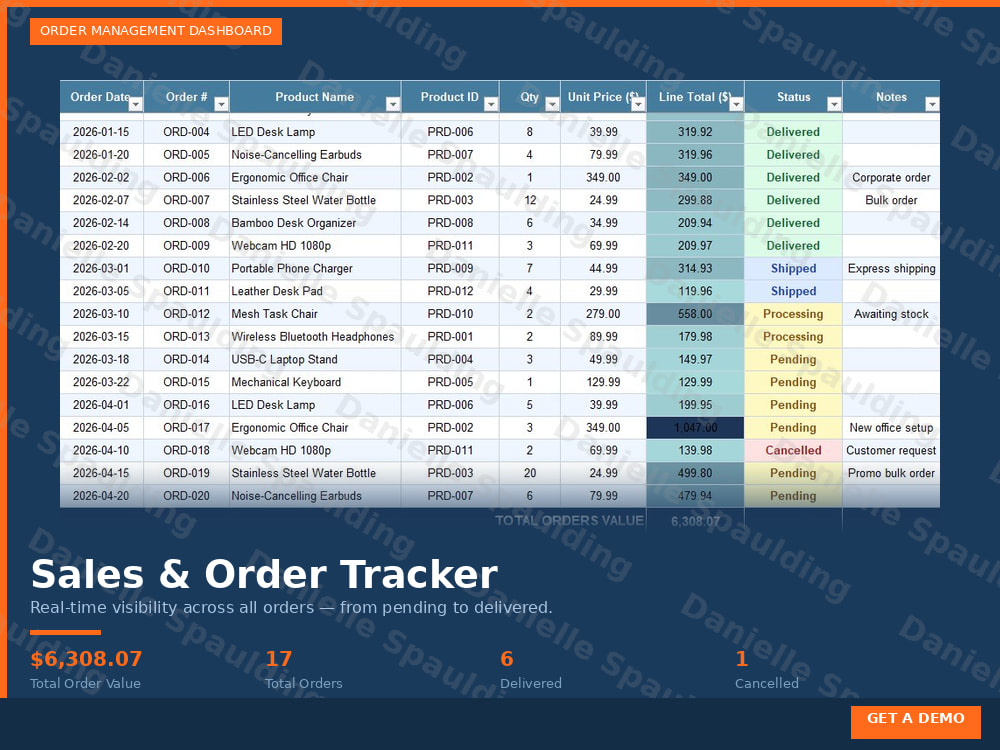Viewport: 1000px width, 750px height.
Task: Click the quantity 12 cell for ORD-007
Action: 530,200
